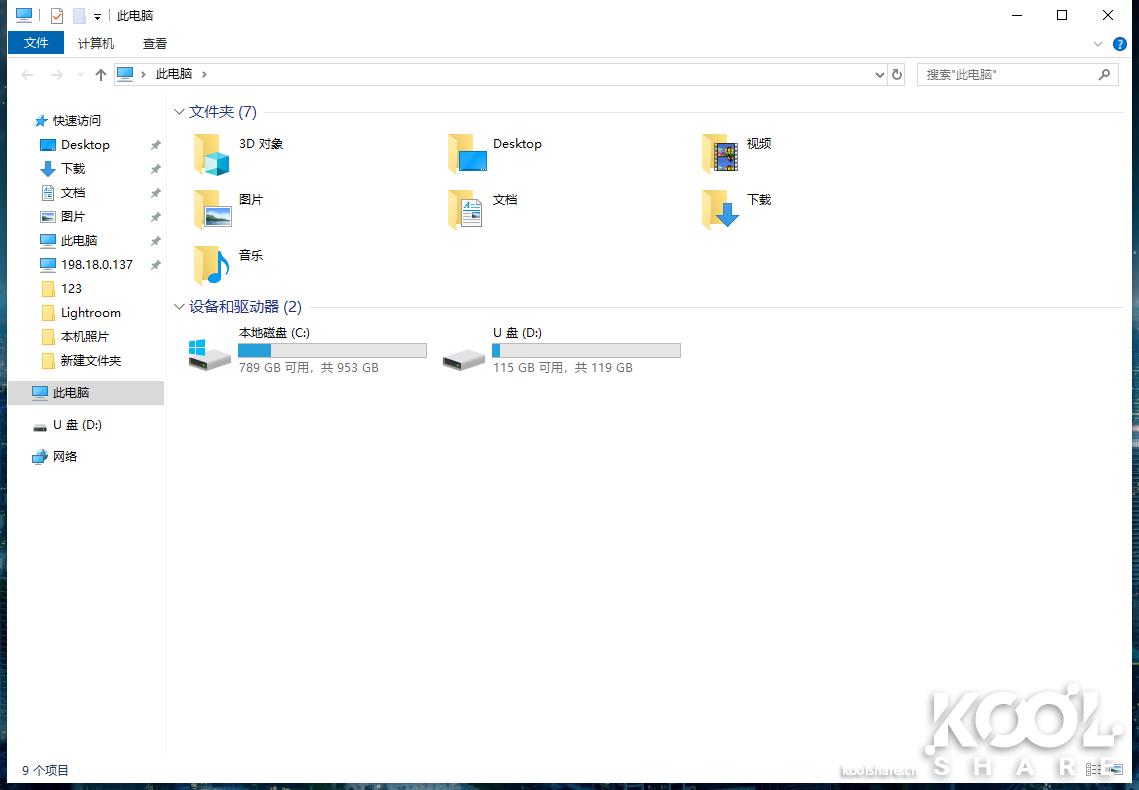This screenshot has width=1139, height=790.
Task: Switch to details view in status bar
Action: (1093, 770)
